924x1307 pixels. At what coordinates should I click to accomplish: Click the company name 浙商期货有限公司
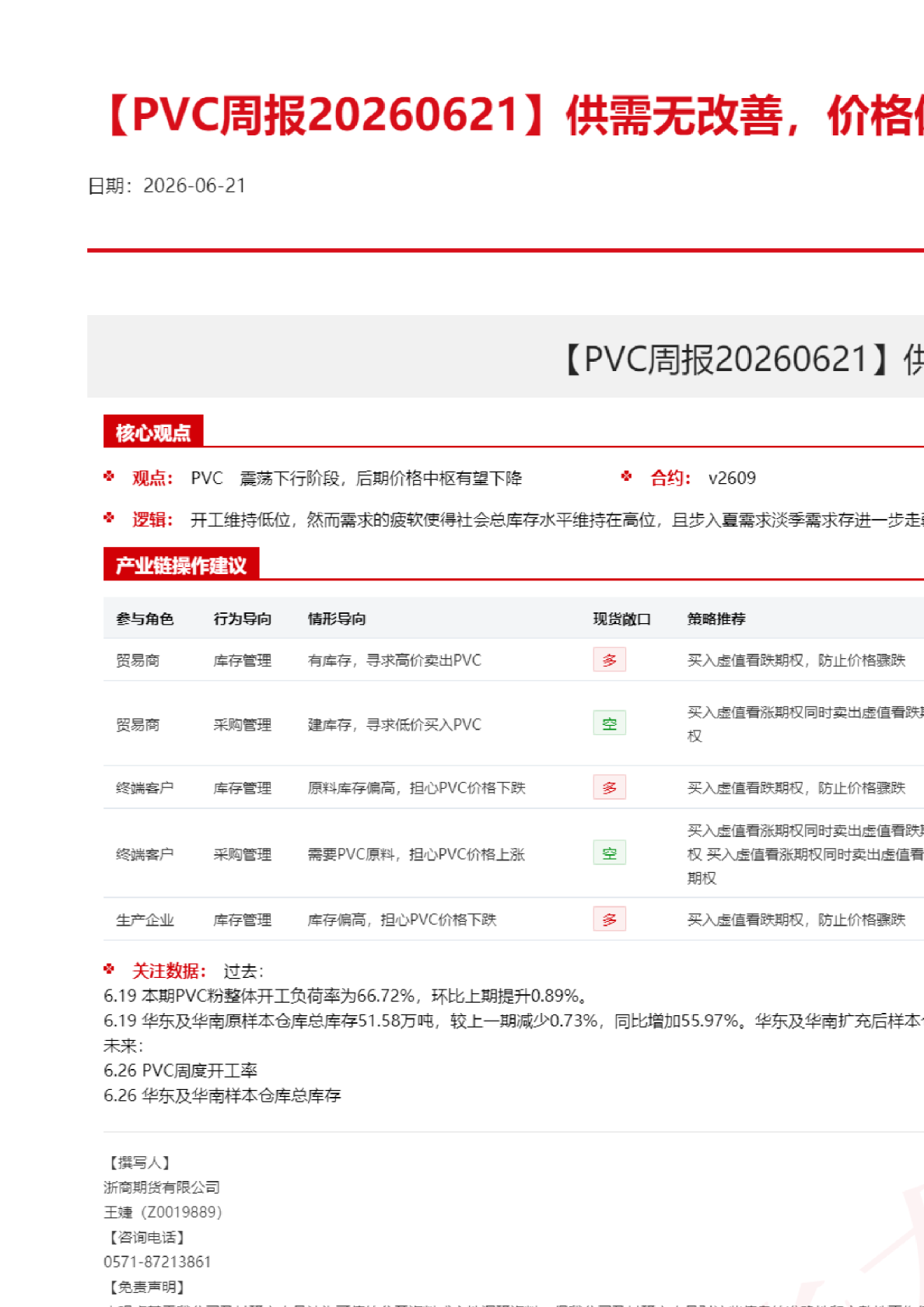pyautogui.click(x=162, y=1187)
